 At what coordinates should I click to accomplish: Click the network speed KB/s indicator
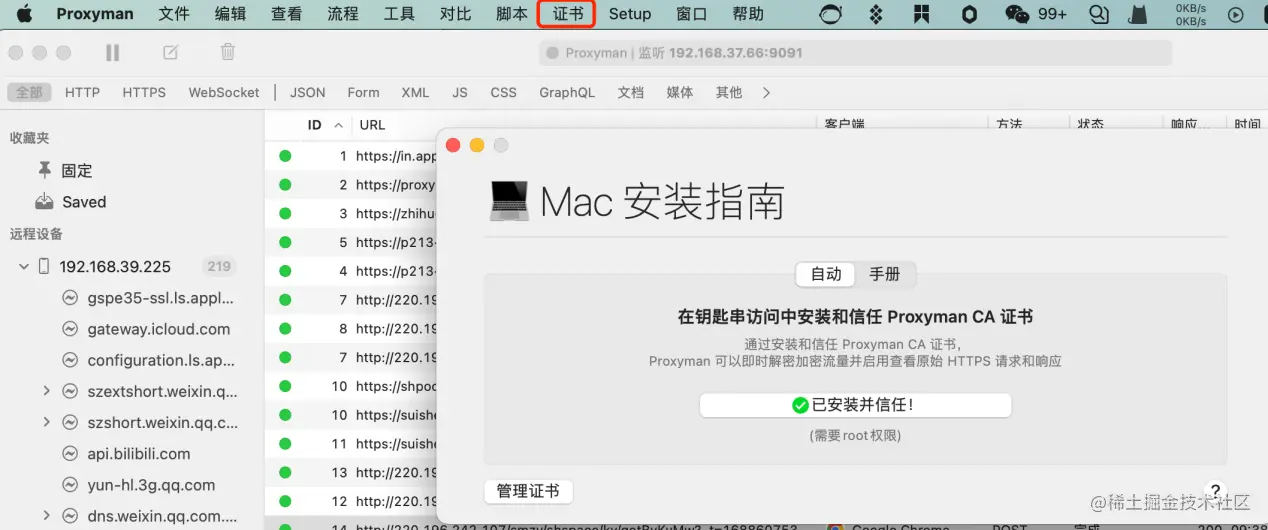tap(1190, 14)
